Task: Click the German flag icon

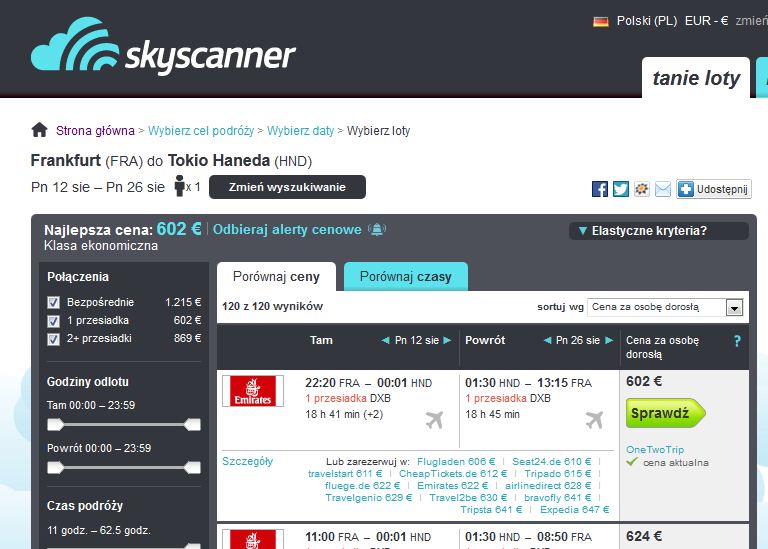Action: [600, 22]
